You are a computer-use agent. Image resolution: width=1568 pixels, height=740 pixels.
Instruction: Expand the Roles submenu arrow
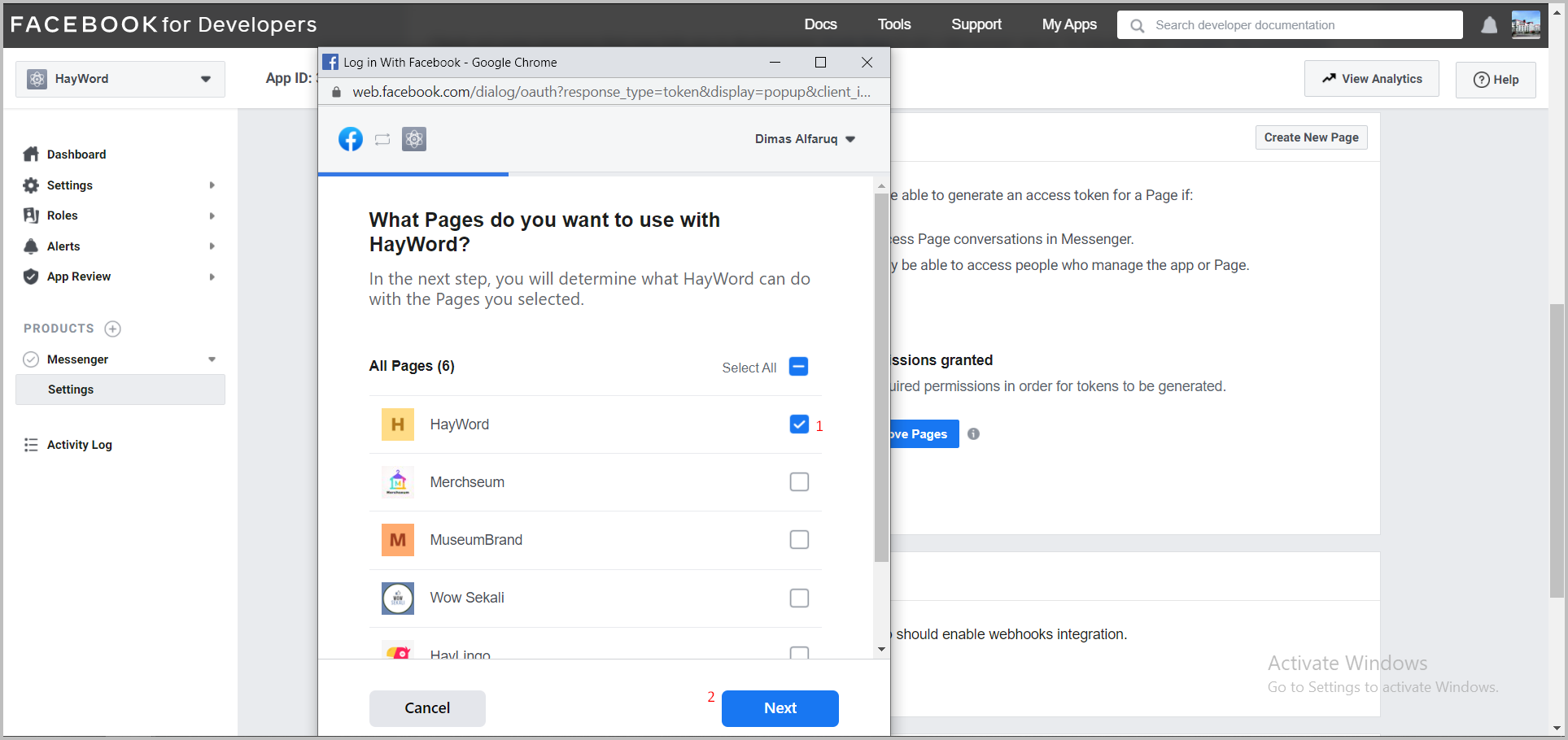coord(212,215)
